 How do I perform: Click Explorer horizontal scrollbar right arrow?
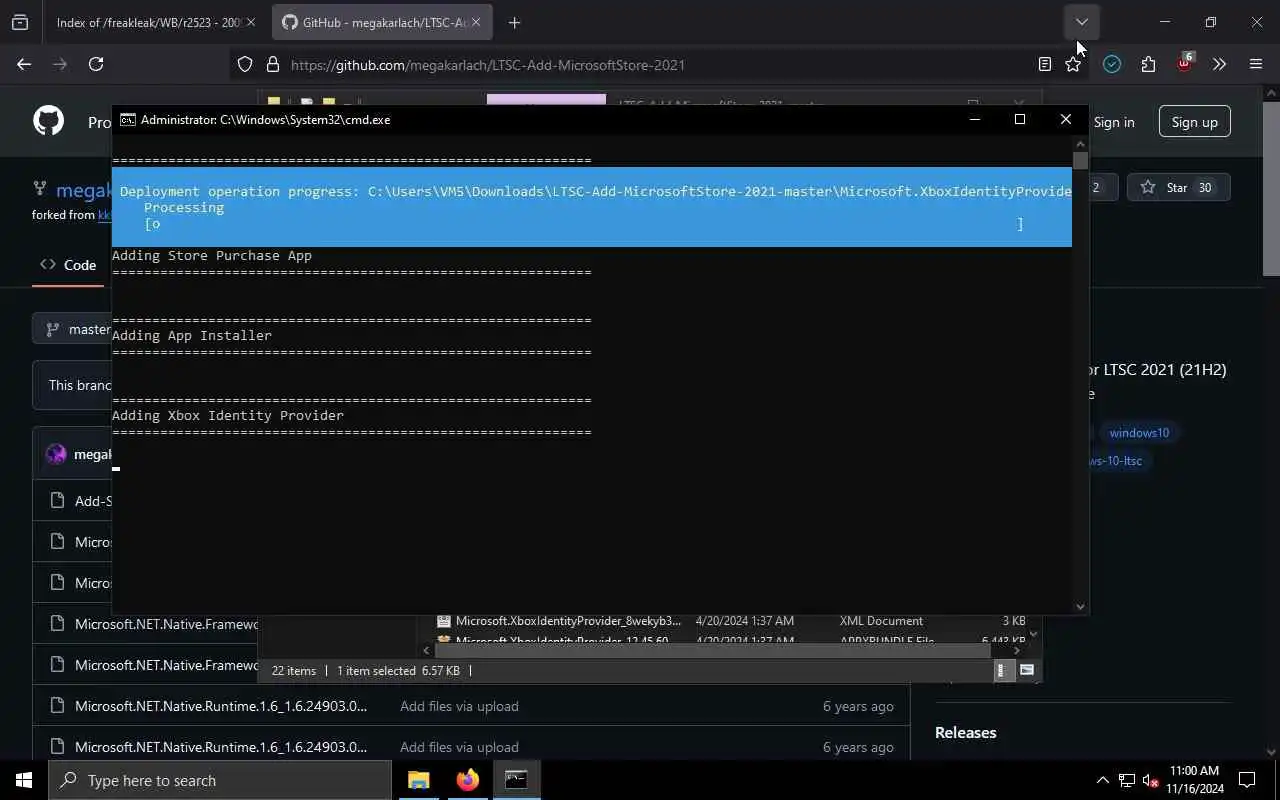[x=1017, y=651]
